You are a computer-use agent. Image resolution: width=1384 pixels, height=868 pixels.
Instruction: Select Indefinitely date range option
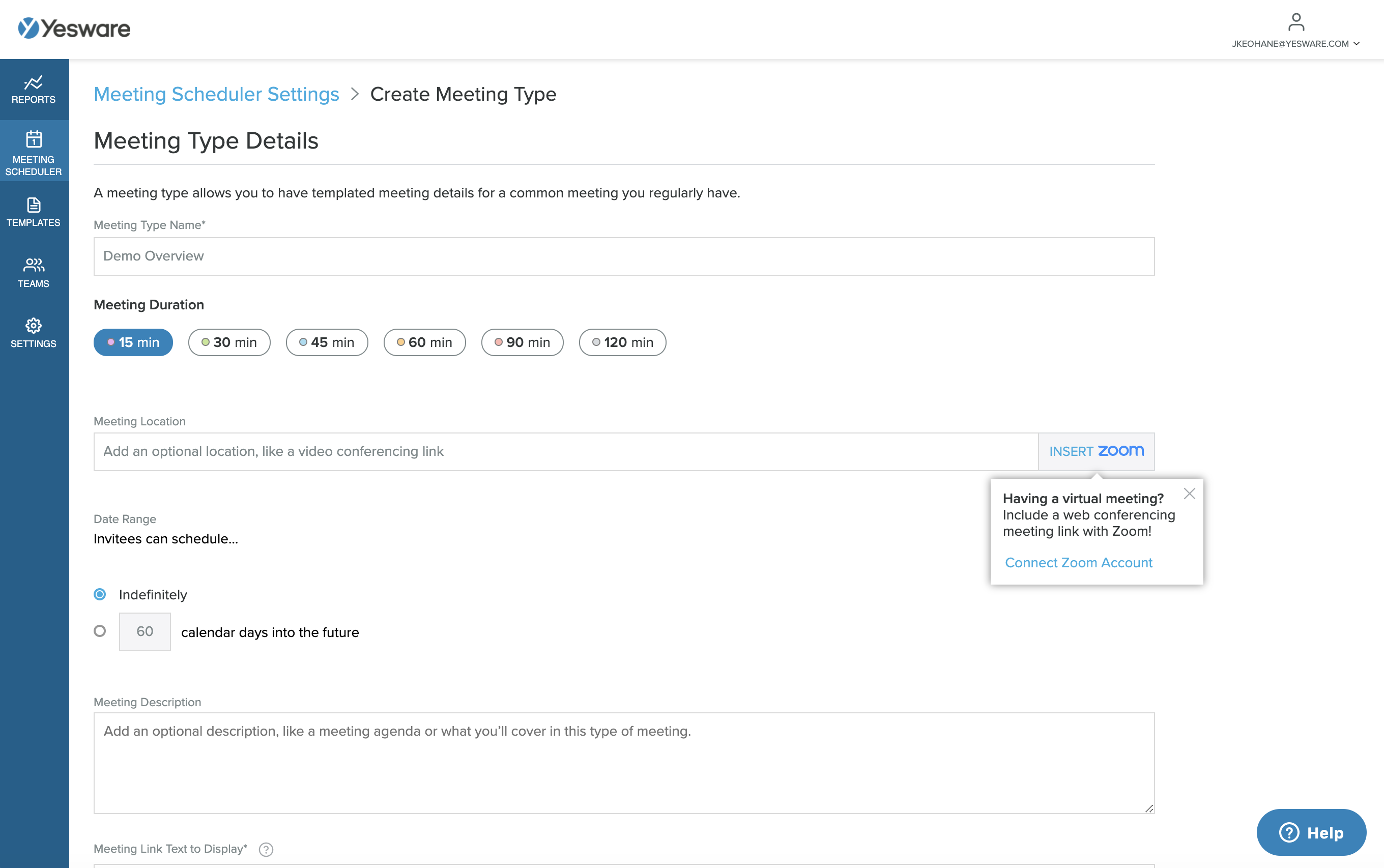click(x=100, y=595)
